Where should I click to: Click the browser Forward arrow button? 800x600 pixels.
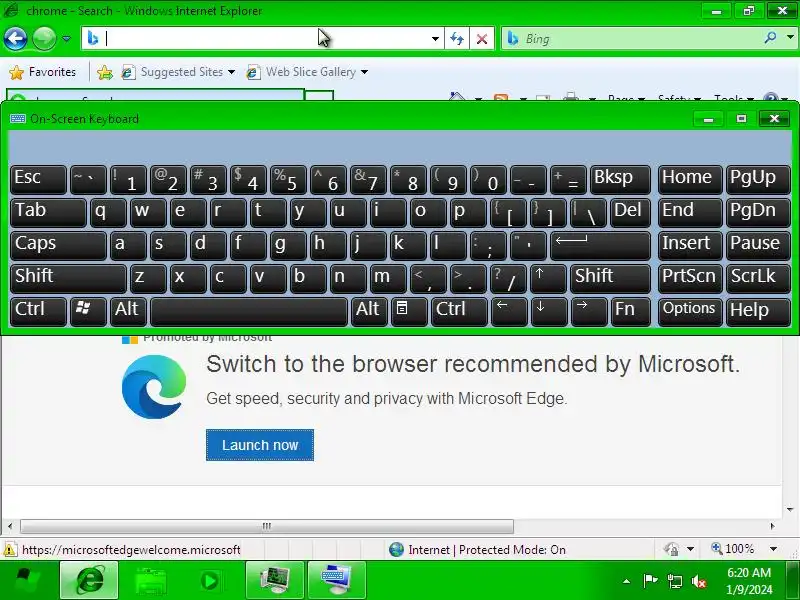pyautogui.click(x=44, y=38)
